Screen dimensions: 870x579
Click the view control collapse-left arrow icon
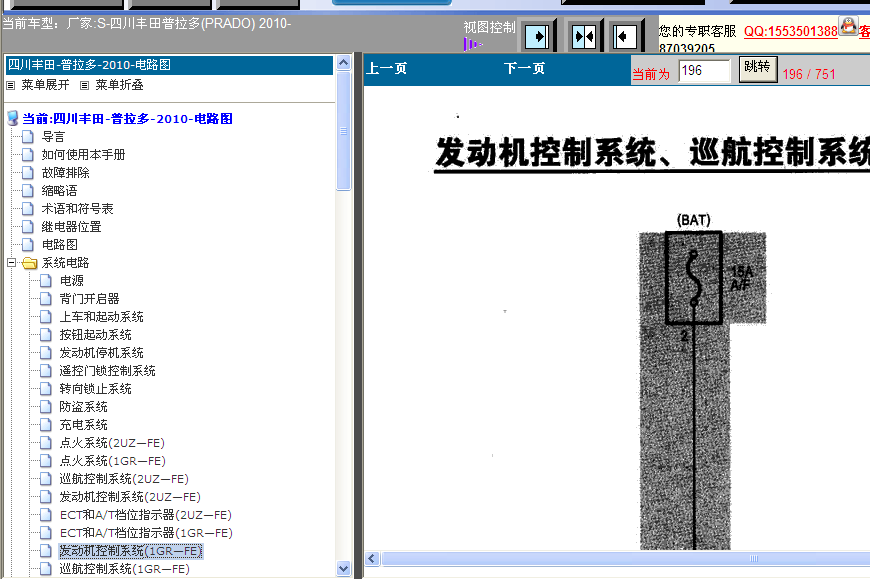[x=625, y=37]
